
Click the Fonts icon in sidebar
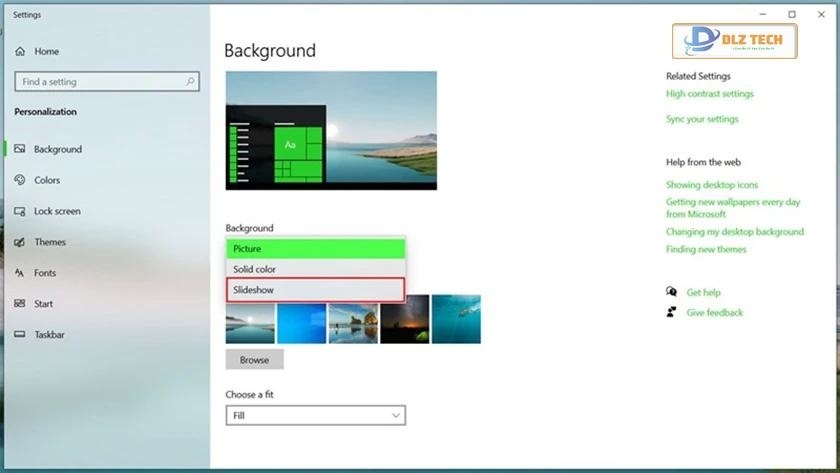(21, 273)
